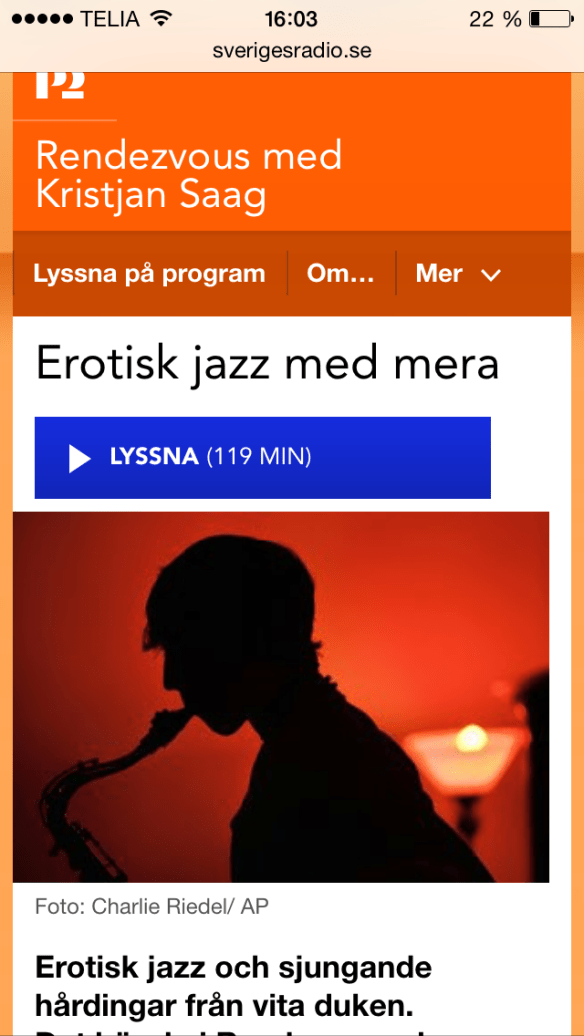The image size is (584, 1036).
Task: Tap the sverigesradio.se address bar
Action: tap(292, 51)
